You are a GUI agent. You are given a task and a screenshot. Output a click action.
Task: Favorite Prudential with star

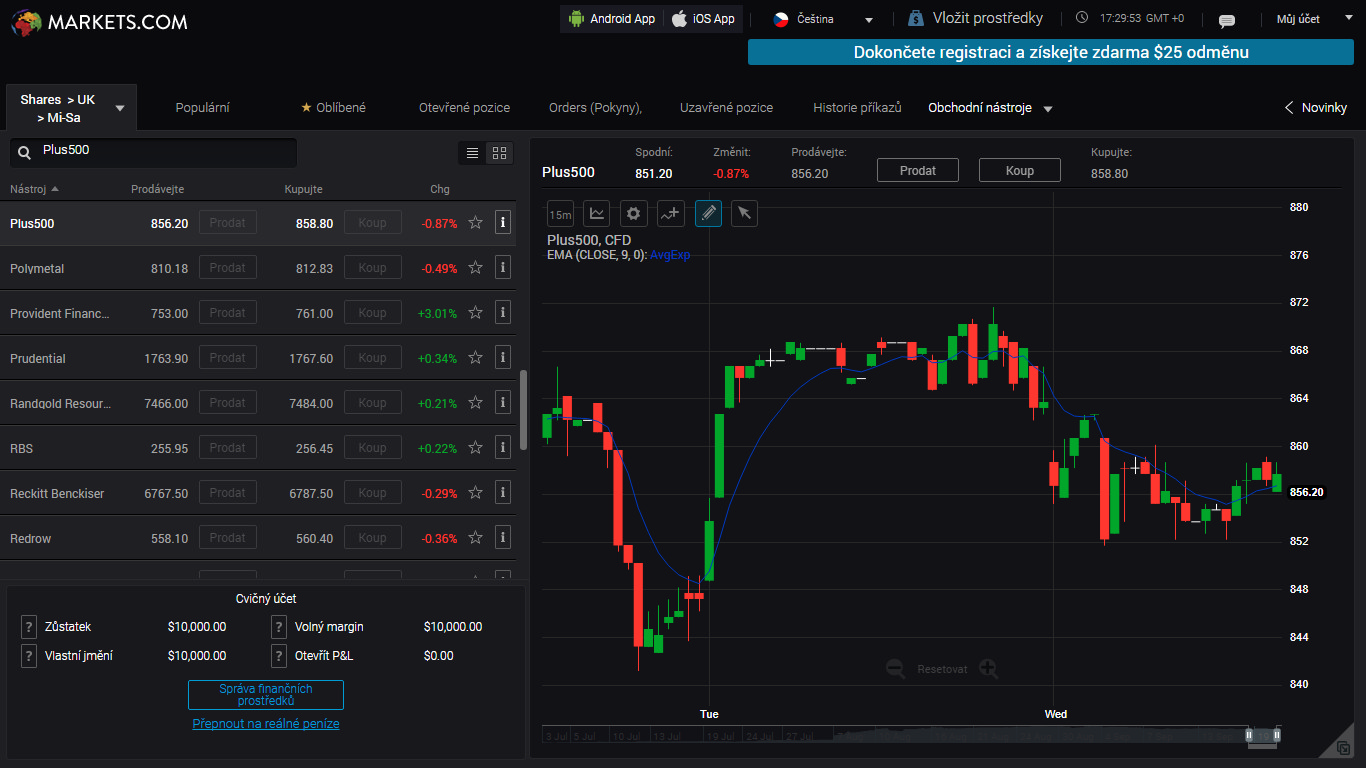pyautogui.click(x=476, y=358)
